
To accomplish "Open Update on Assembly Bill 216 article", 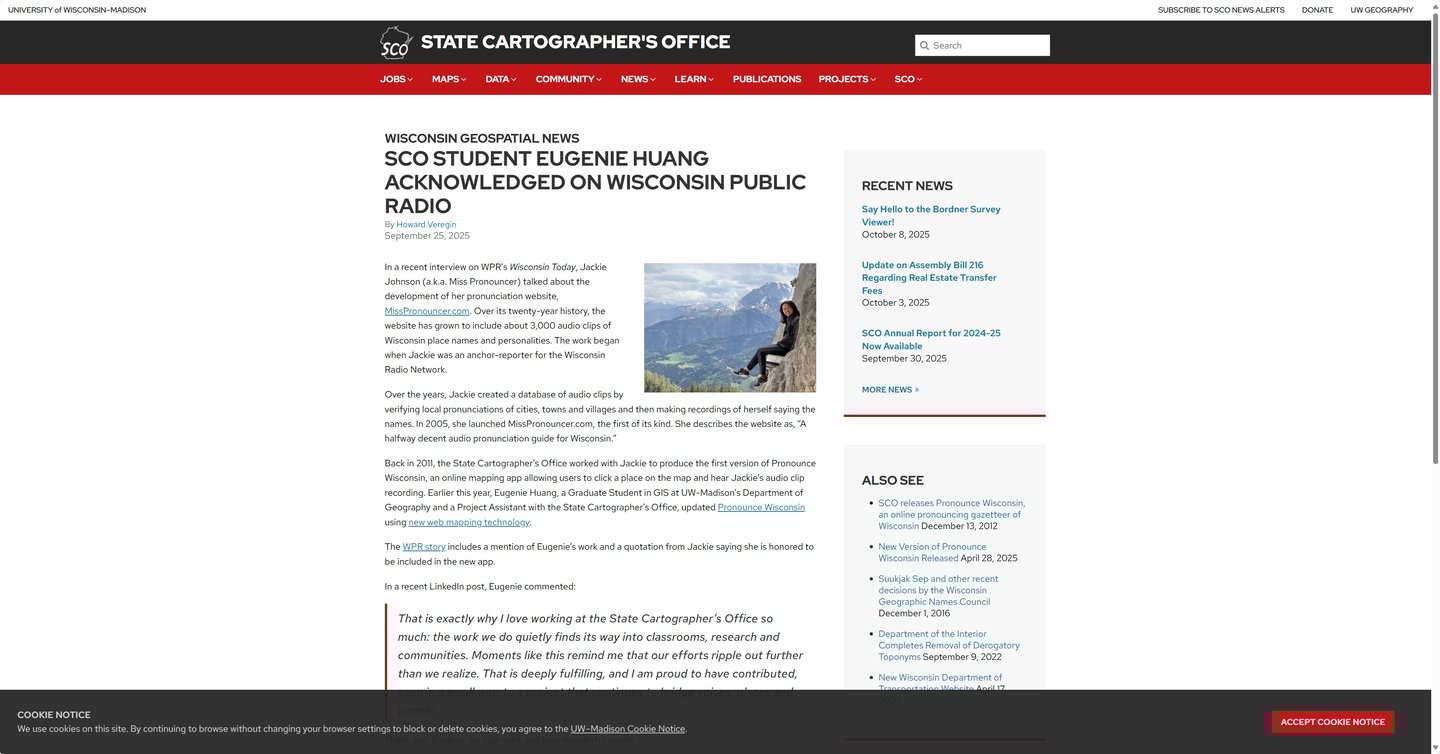I will [929, 277].
